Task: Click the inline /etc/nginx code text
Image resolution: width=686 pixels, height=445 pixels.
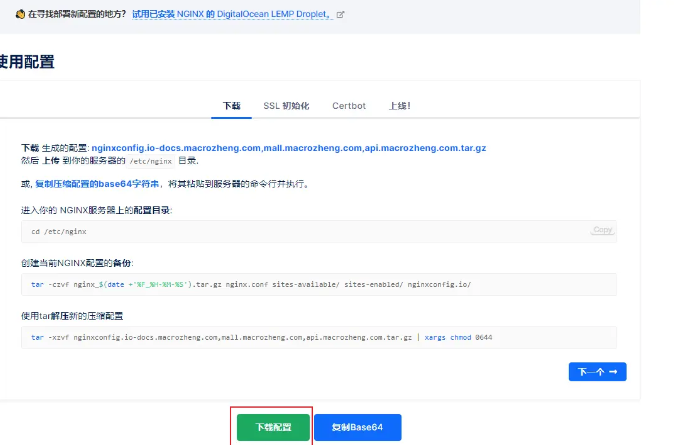Action: click(150, 161)
